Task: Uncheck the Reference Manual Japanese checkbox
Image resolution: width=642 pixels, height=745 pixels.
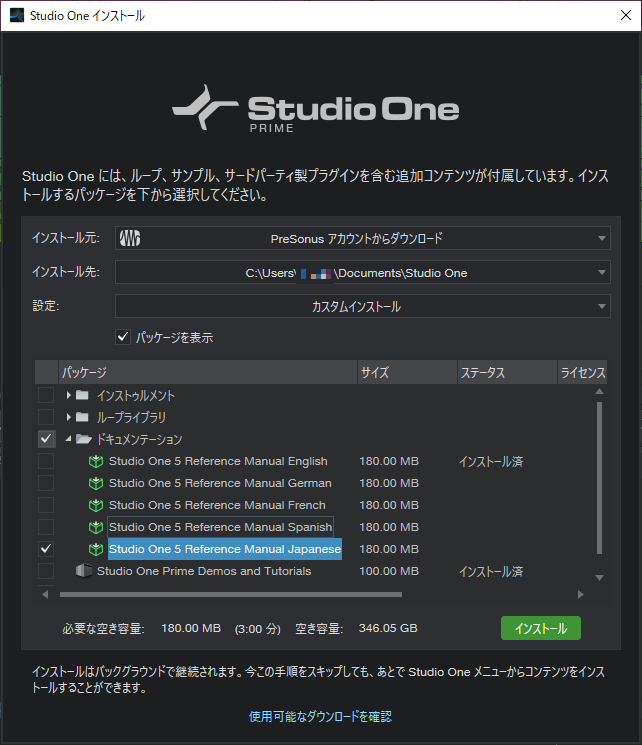Action: 46,549
